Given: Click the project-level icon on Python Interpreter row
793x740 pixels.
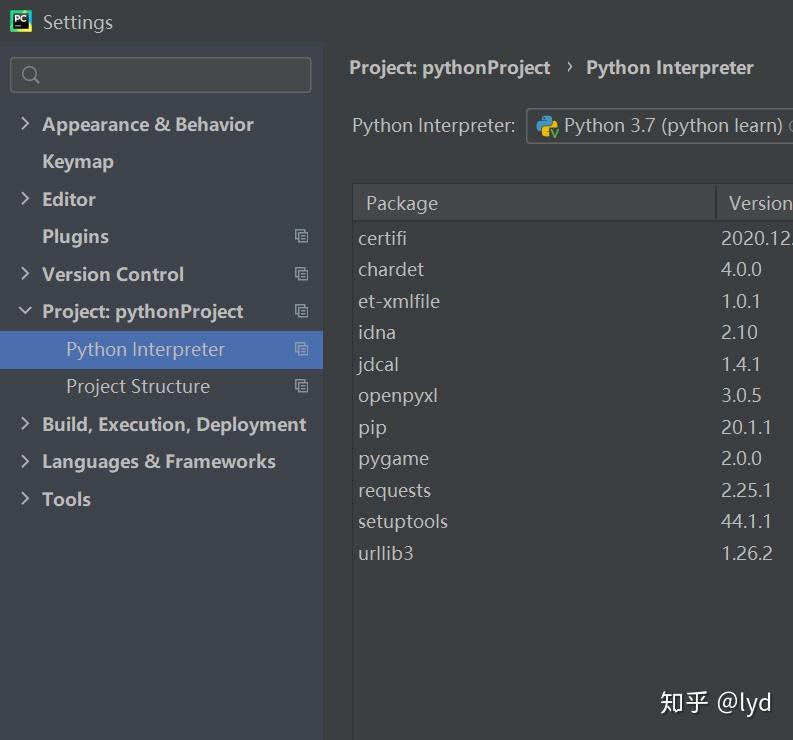Looking at the screenshot, I should tap(301, 349).
